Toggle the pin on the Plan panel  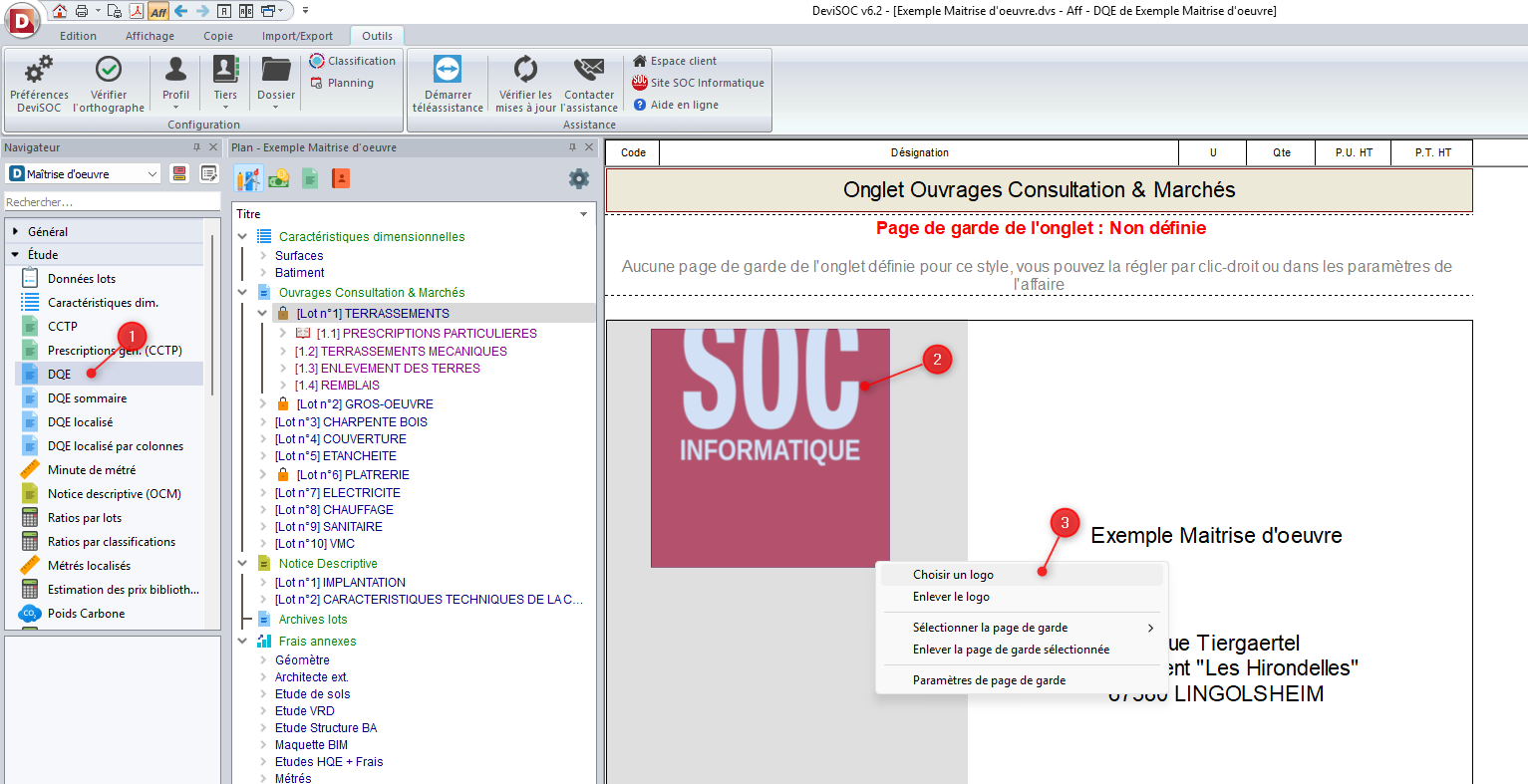[x=572, y=147]
